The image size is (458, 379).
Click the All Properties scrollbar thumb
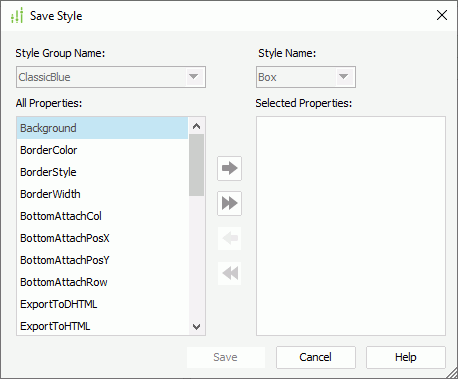pos(197,165)
